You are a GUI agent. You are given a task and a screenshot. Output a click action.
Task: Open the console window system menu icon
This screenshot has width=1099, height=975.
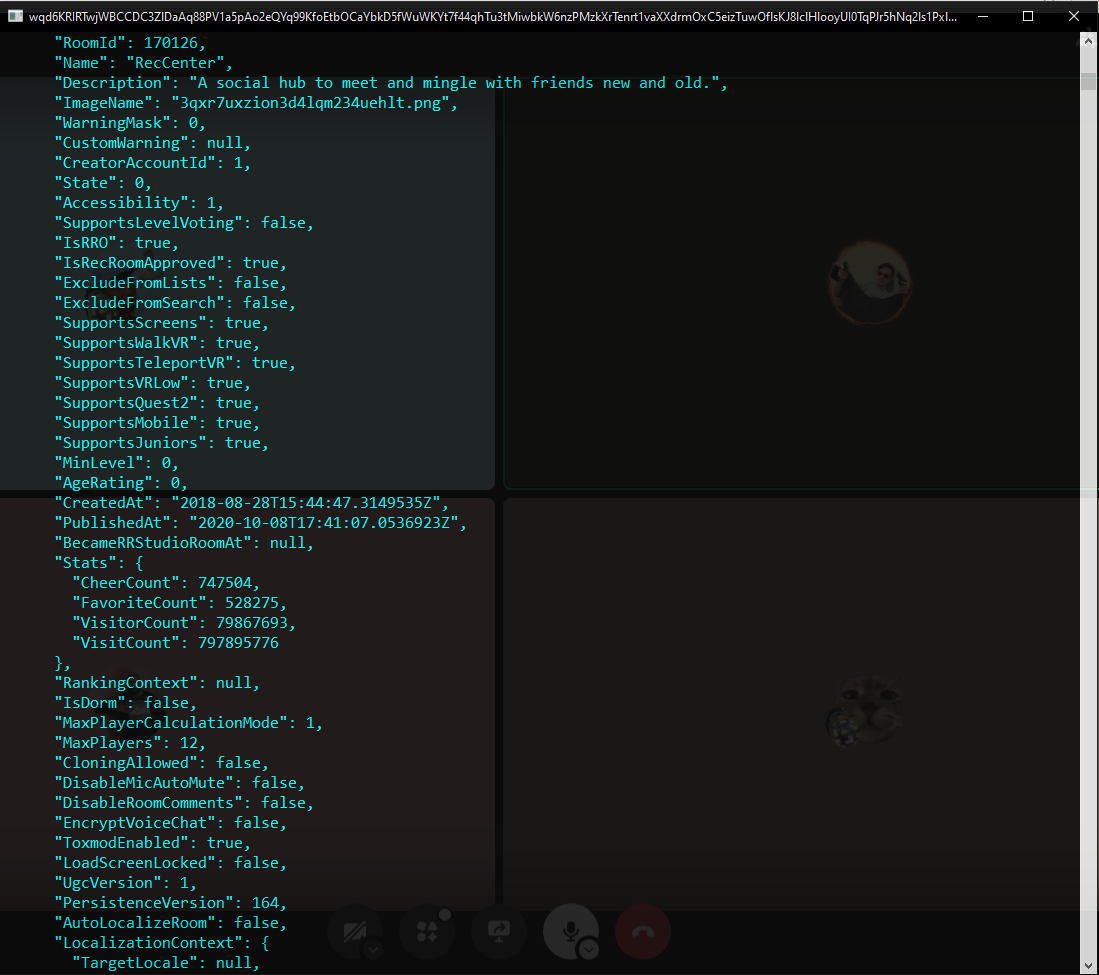(14, 16)
